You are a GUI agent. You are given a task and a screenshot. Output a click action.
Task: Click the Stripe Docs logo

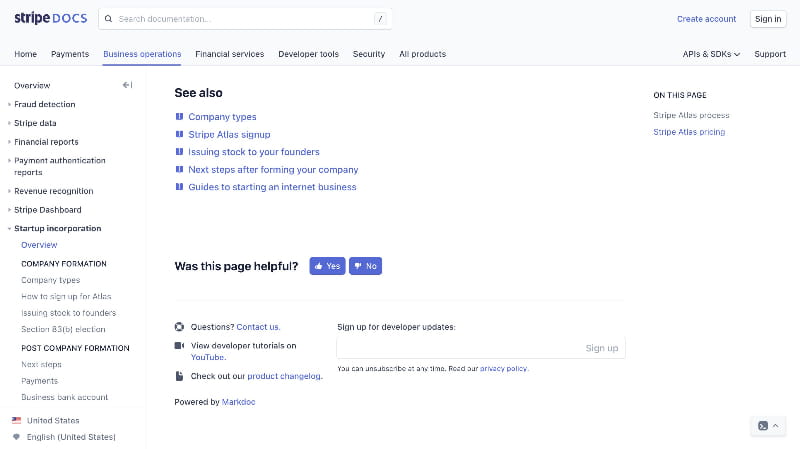point(51,18)
